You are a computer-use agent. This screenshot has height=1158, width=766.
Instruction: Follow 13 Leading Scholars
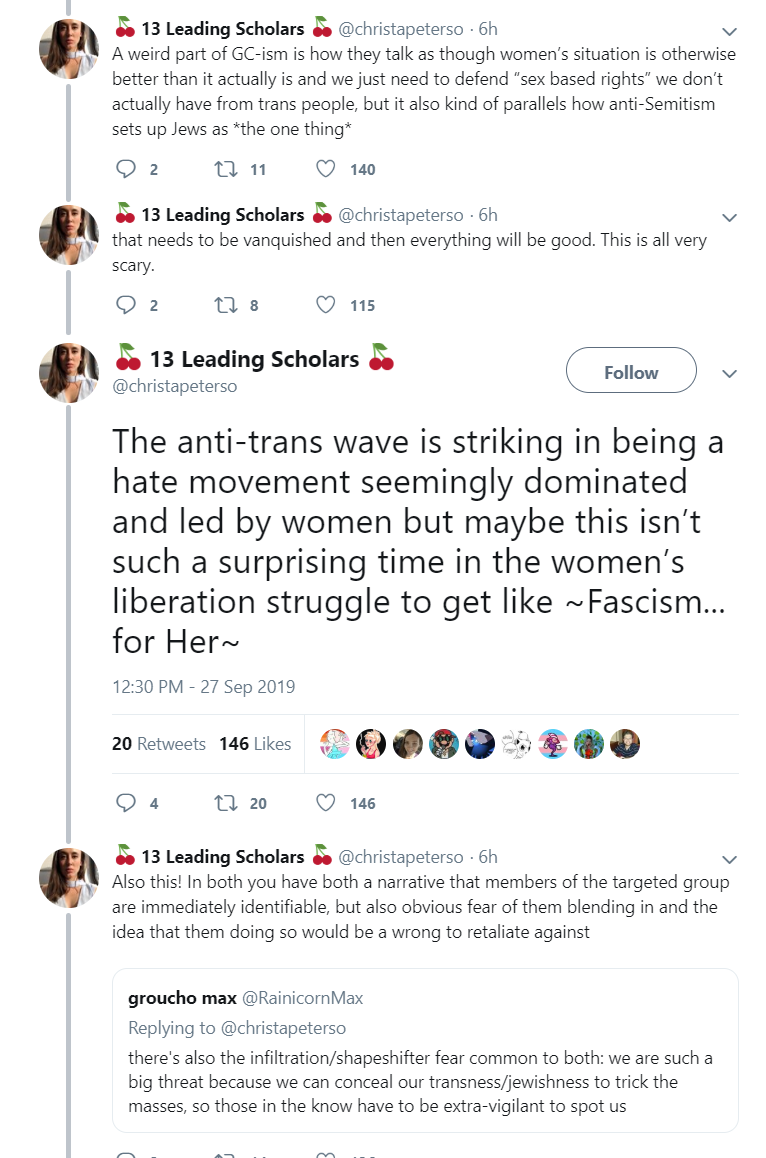pyautogui.click(x=631, y=370)
